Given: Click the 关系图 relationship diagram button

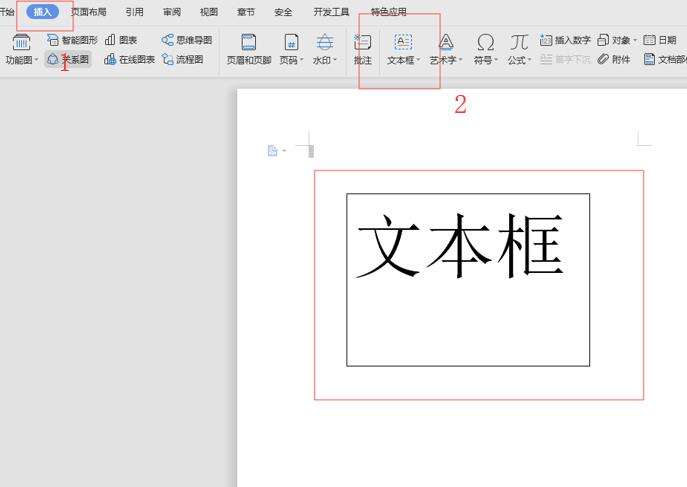Looking at the screenshot, I should [x=68, y=59].
